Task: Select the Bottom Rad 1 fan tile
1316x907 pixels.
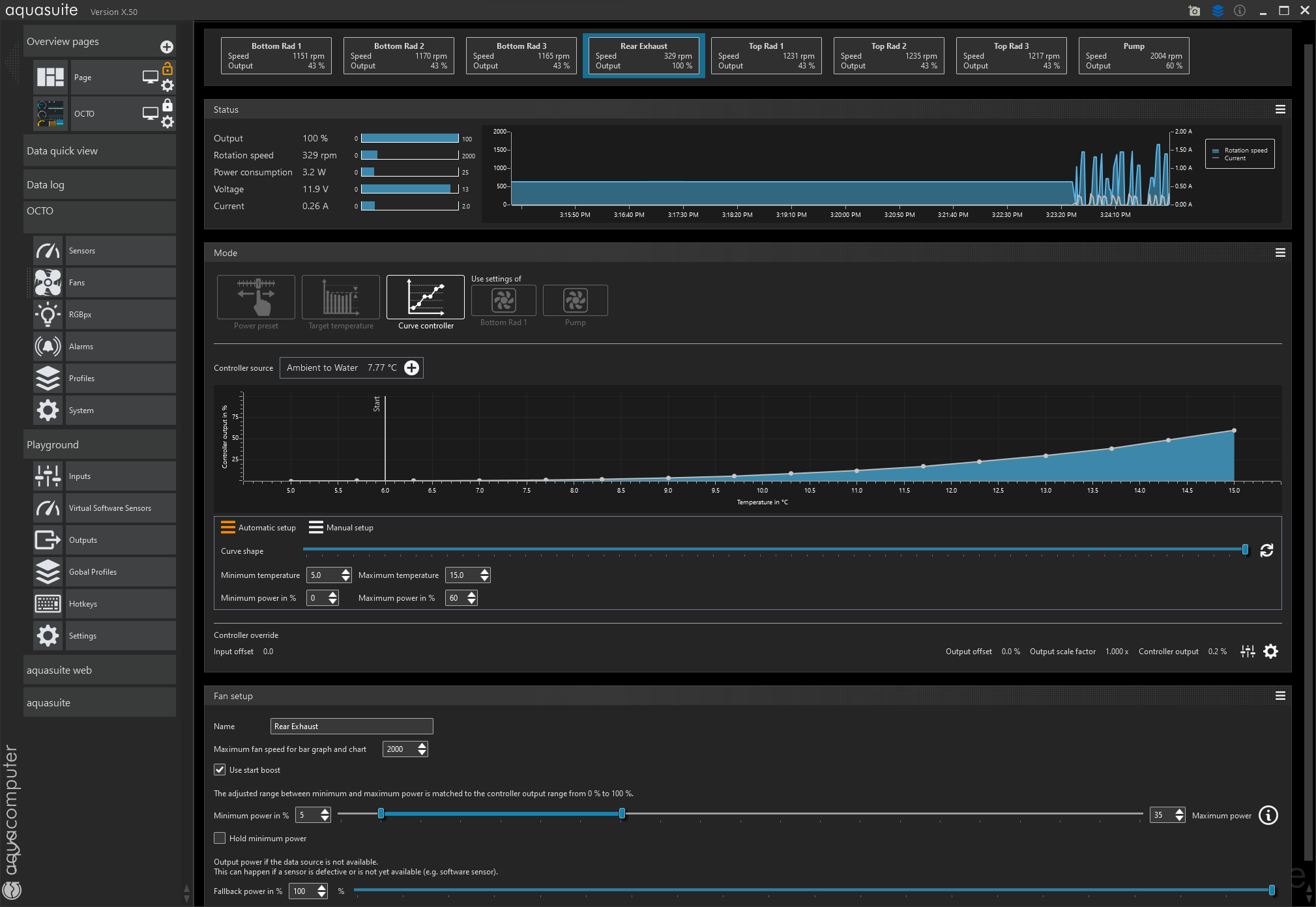Action: (276, 56)
